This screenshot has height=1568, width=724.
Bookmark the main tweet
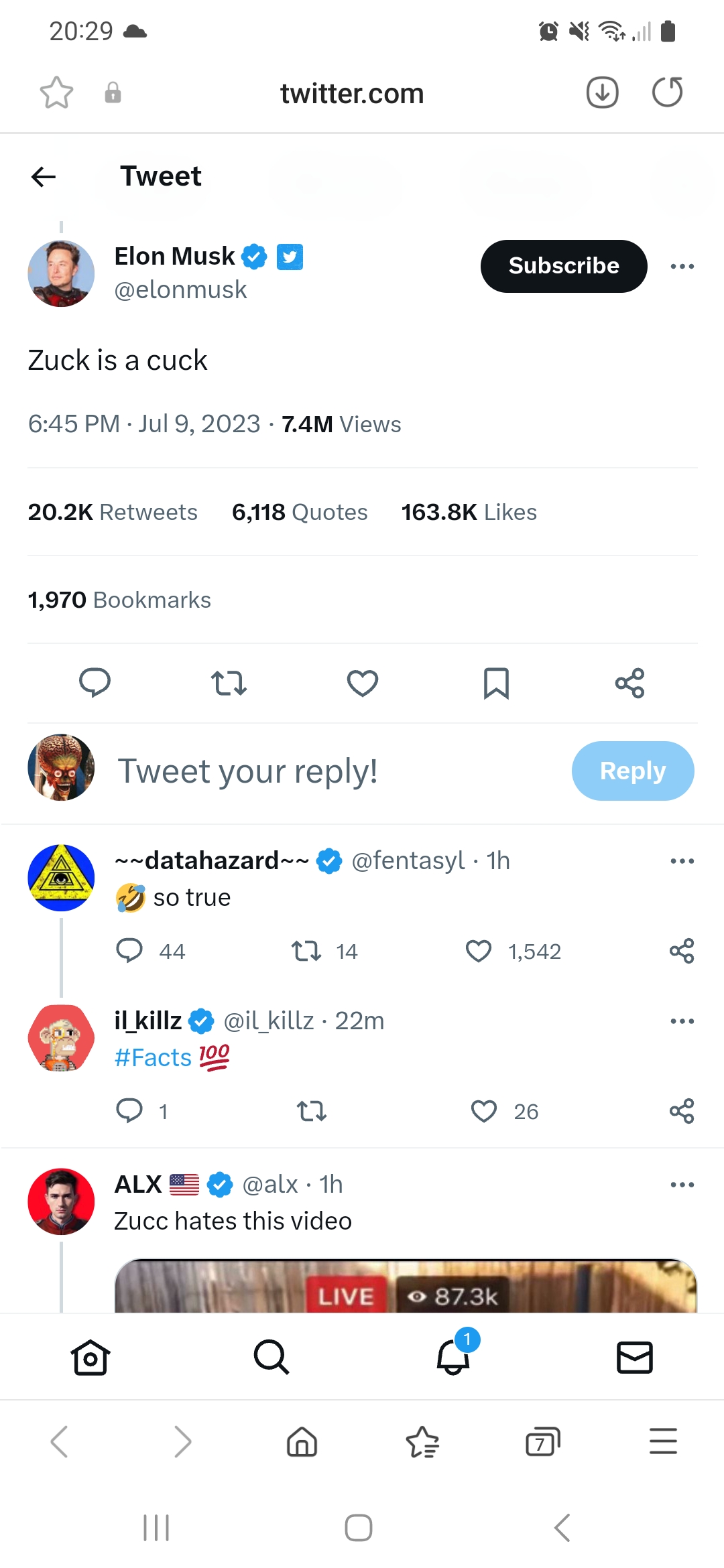coord(496,683)
